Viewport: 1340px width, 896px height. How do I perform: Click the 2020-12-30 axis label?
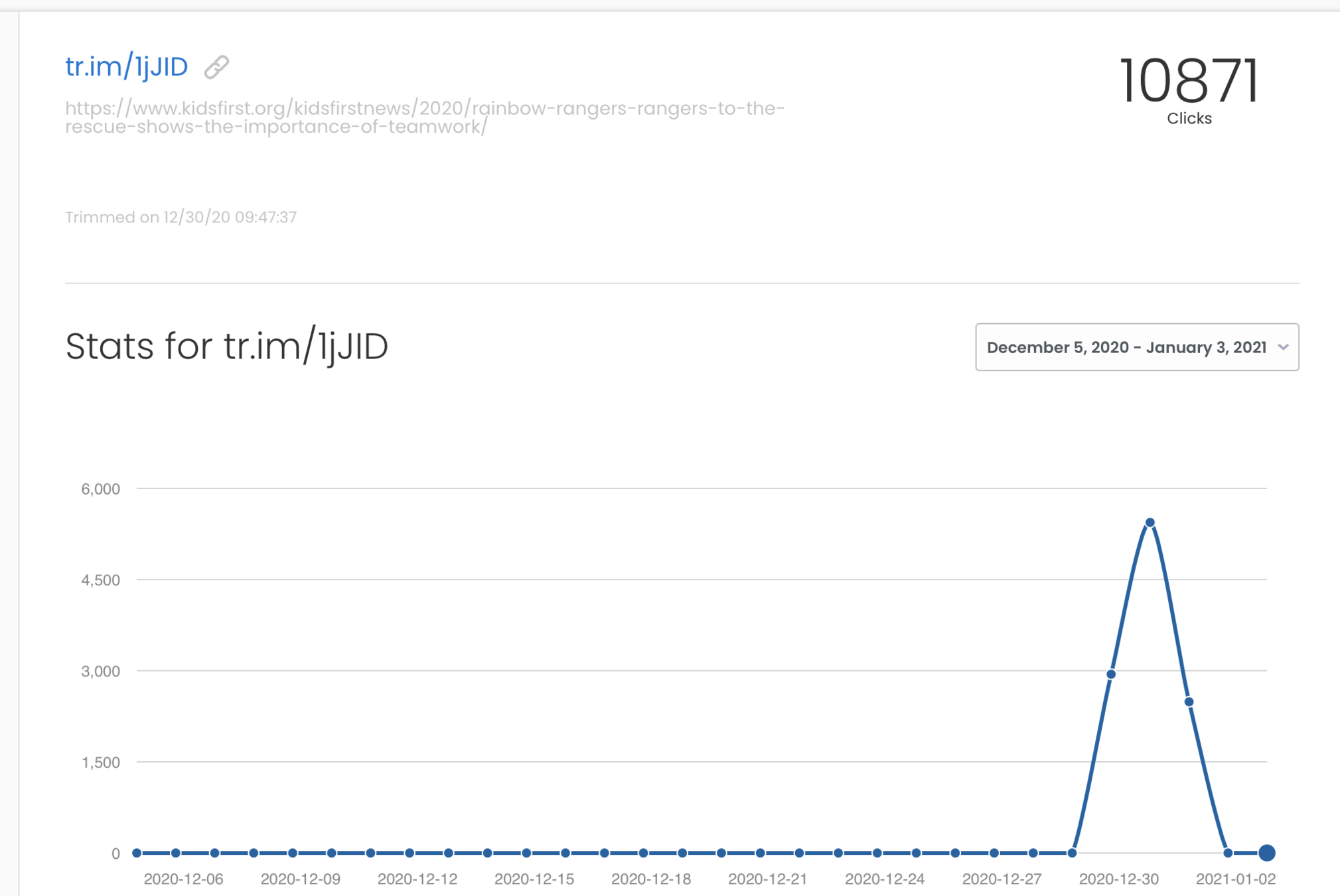click(1118, 879)
